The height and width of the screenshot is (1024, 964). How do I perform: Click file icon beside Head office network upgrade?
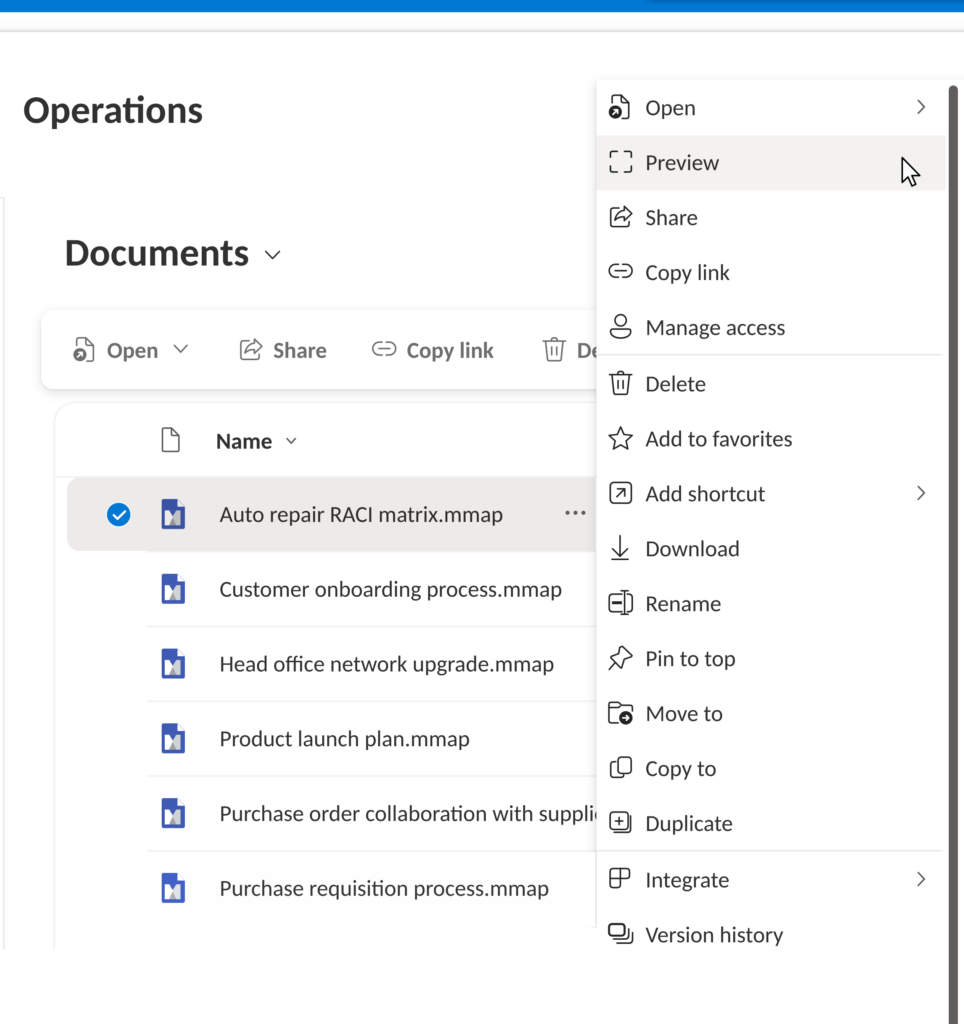(173, 664)
